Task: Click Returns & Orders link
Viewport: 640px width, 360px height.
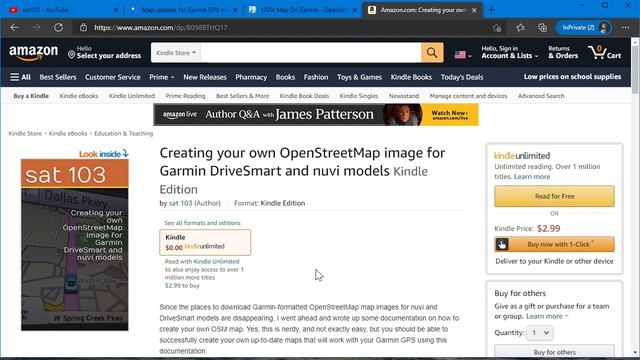Action: pyautogui.click(x=563, y=53)
